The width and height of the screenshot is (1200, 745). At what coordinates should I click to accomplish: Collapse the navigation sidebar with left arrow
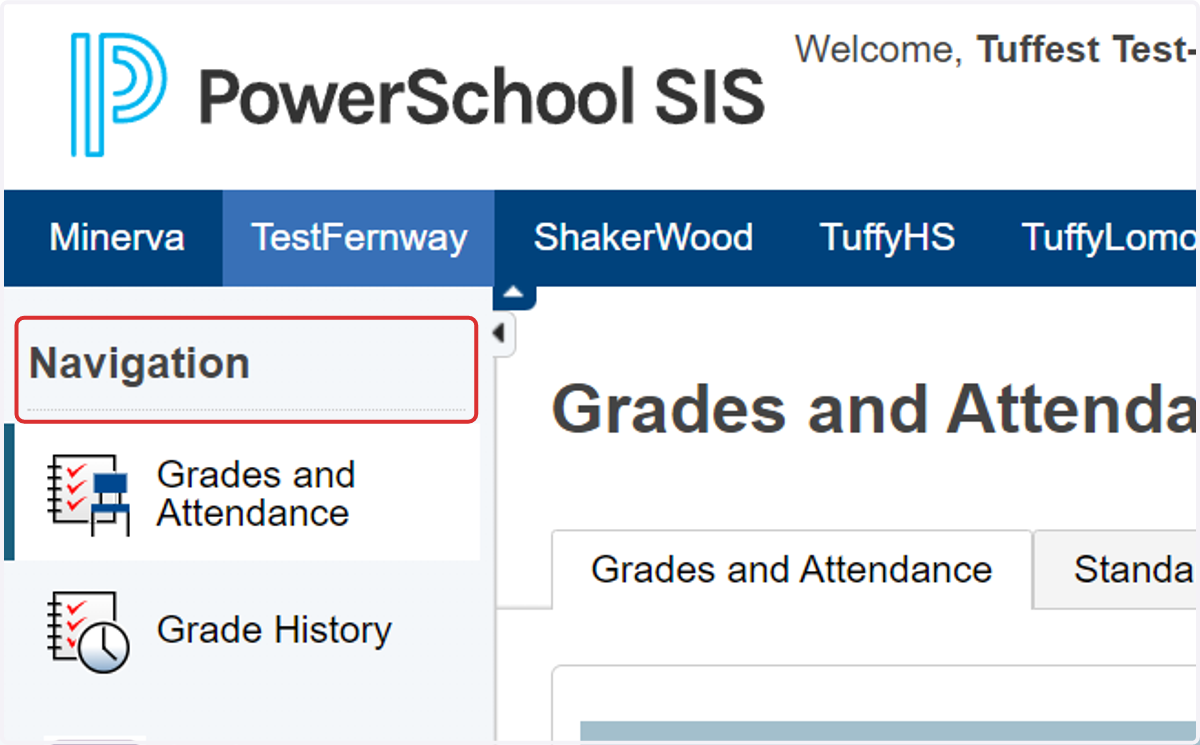pos(503,334)
